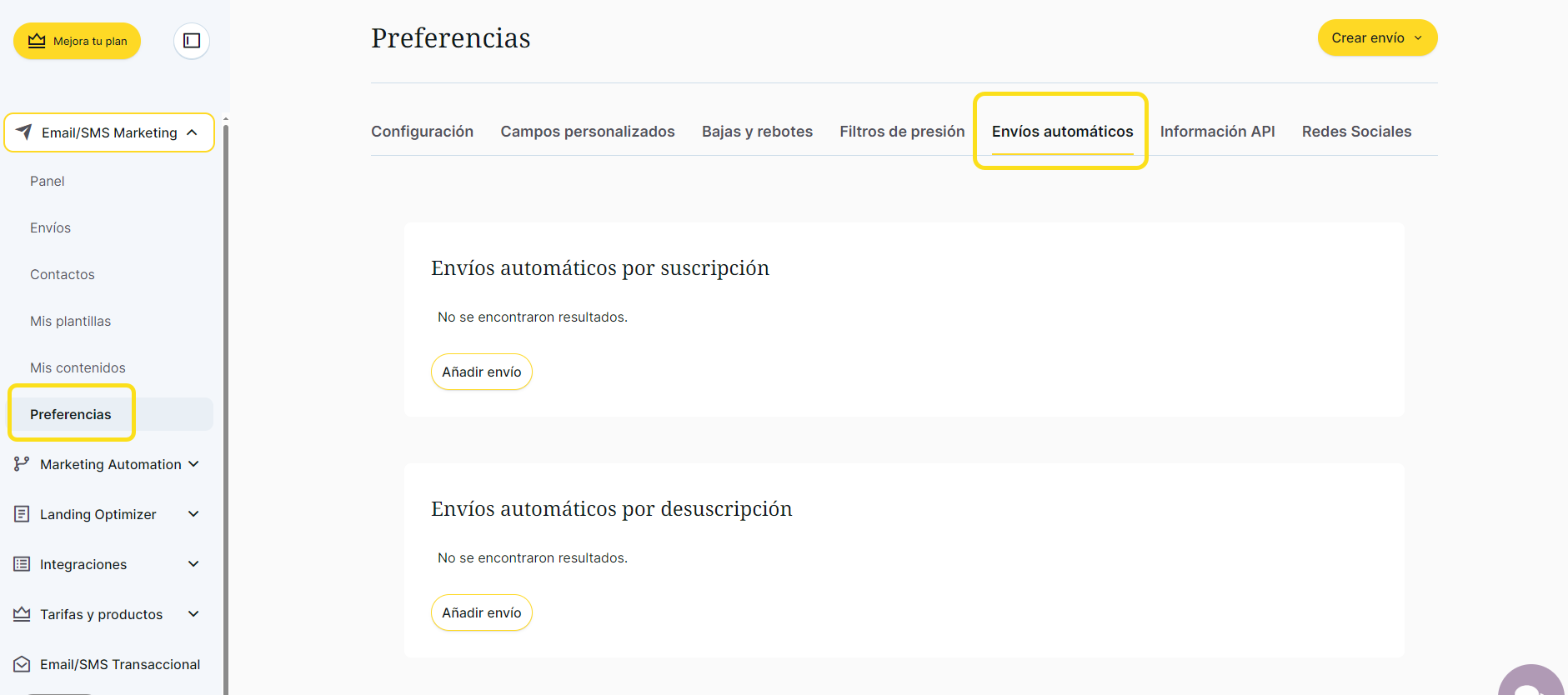The image size is (1568, 695).
Task: Expand the Integraciones section chevron
Action: pos(193,564)
